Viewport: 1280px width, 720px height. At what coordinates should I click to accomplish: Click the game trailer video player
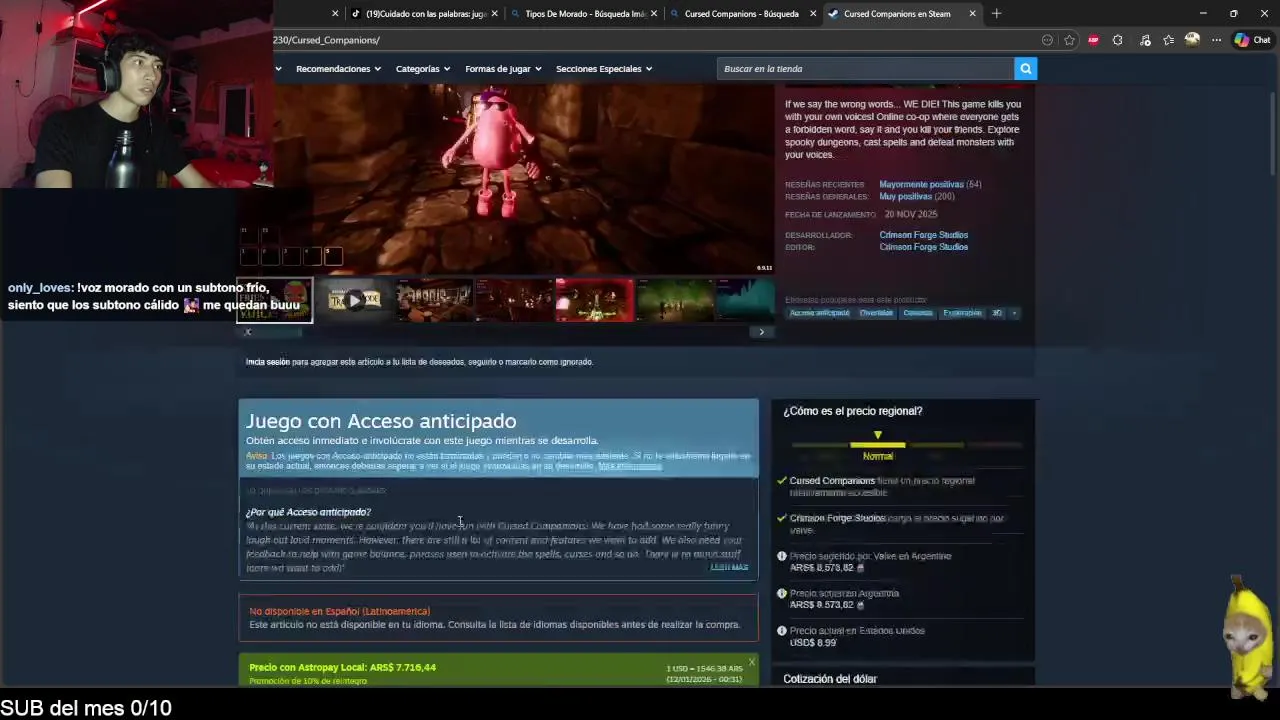click(x=506, y=179)
